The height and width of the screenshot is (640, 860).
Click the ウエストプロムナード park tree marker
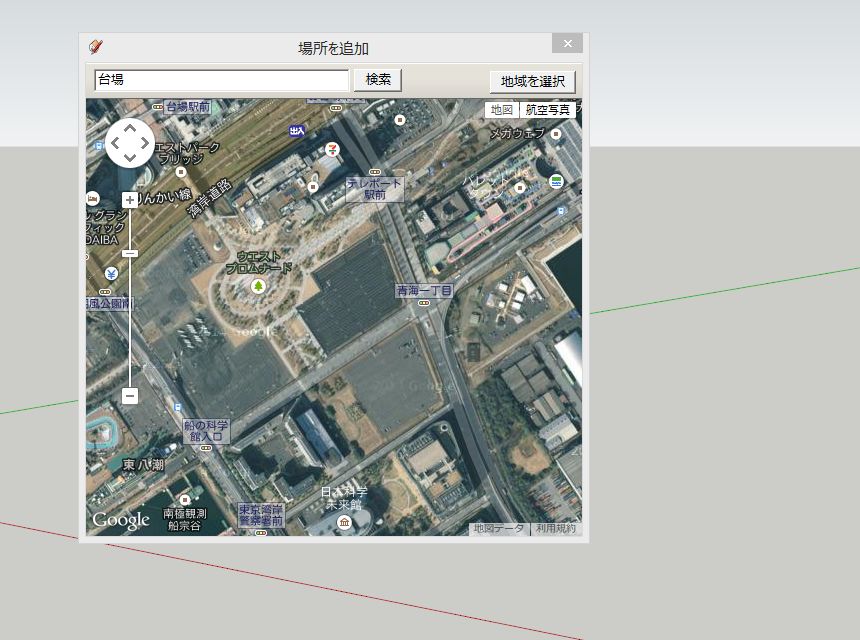pyautogui.click(x=258, y=286)
